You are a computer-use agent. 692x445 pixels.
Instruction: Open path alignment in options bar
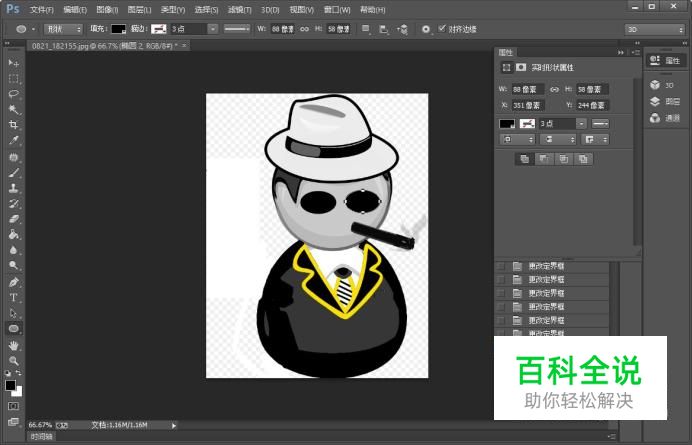pos(384,29)
